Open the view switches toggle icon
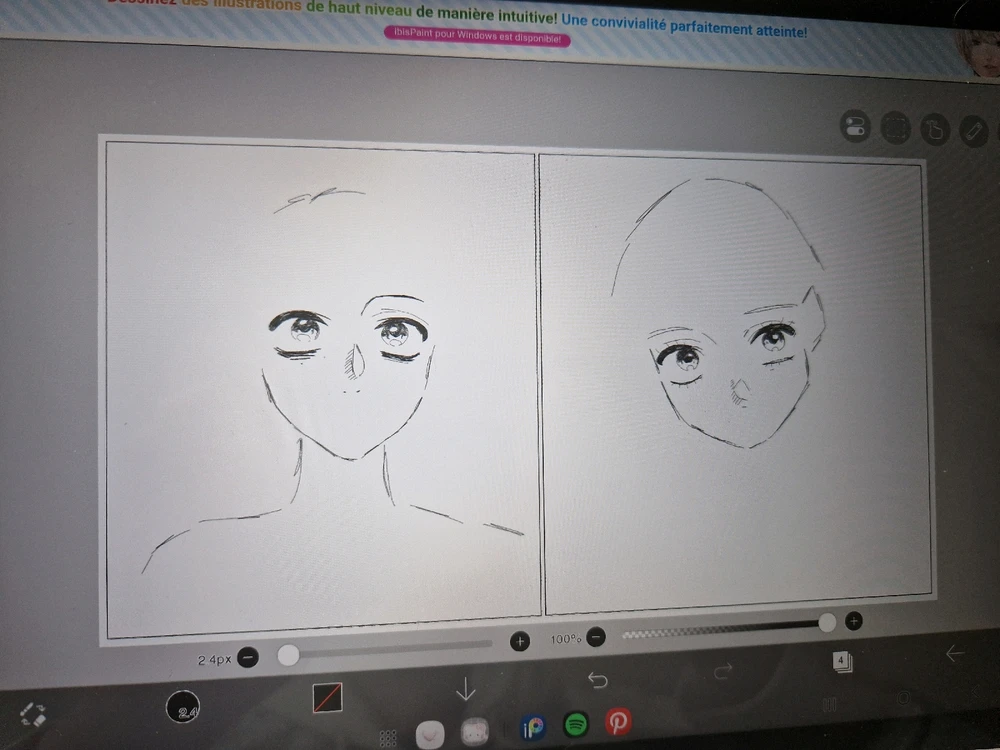1000x750 pixels. click(x=855, y=126)
